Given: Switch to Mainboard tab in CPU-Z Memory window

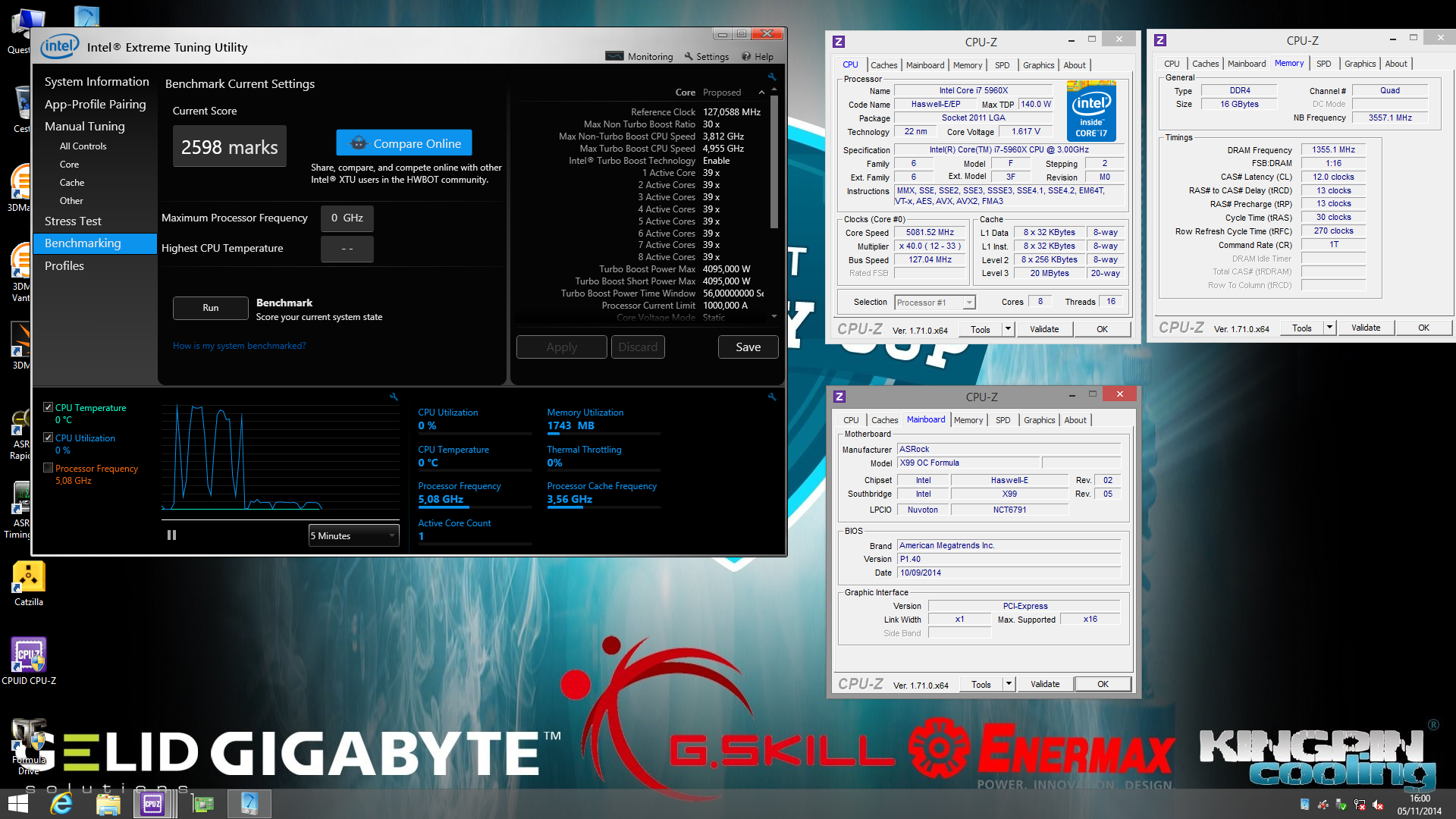Looking at the screenshot, I should [1246, 64].
